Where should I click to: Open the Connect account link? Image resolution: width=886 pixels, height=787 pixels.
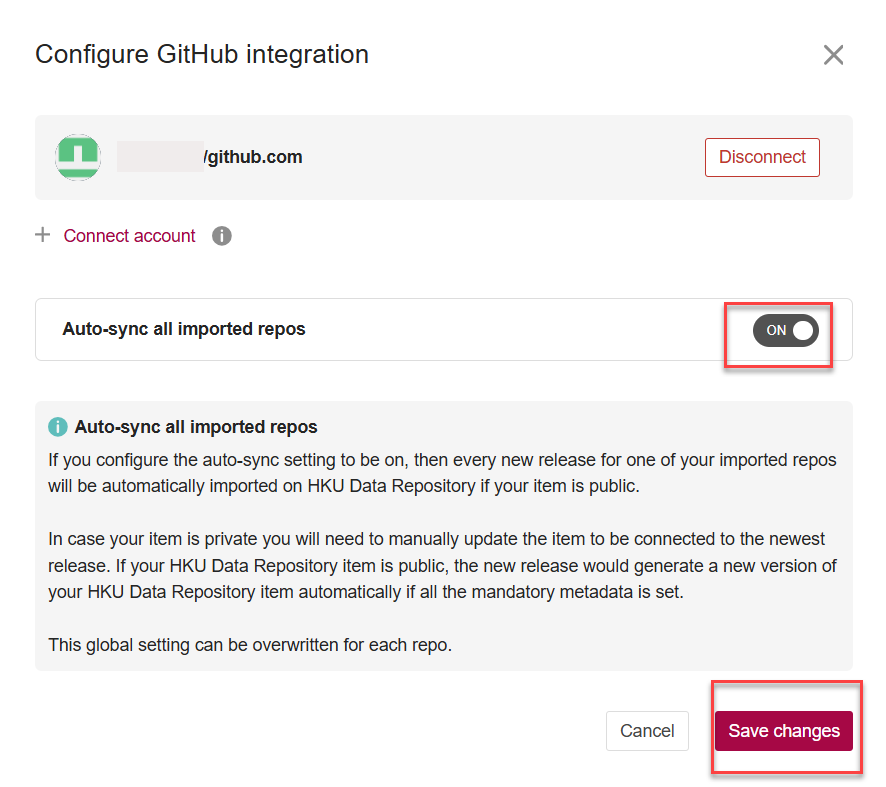click(x=130, y=236)
